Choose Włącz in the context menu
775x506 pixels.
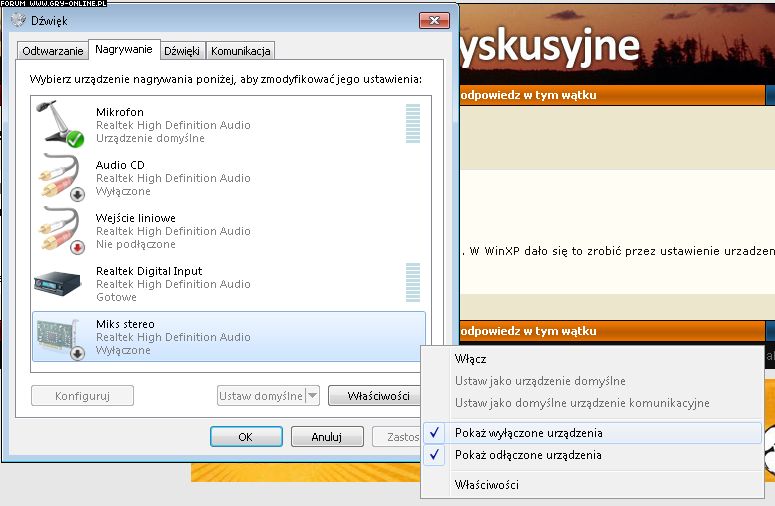tap(470, 359)
